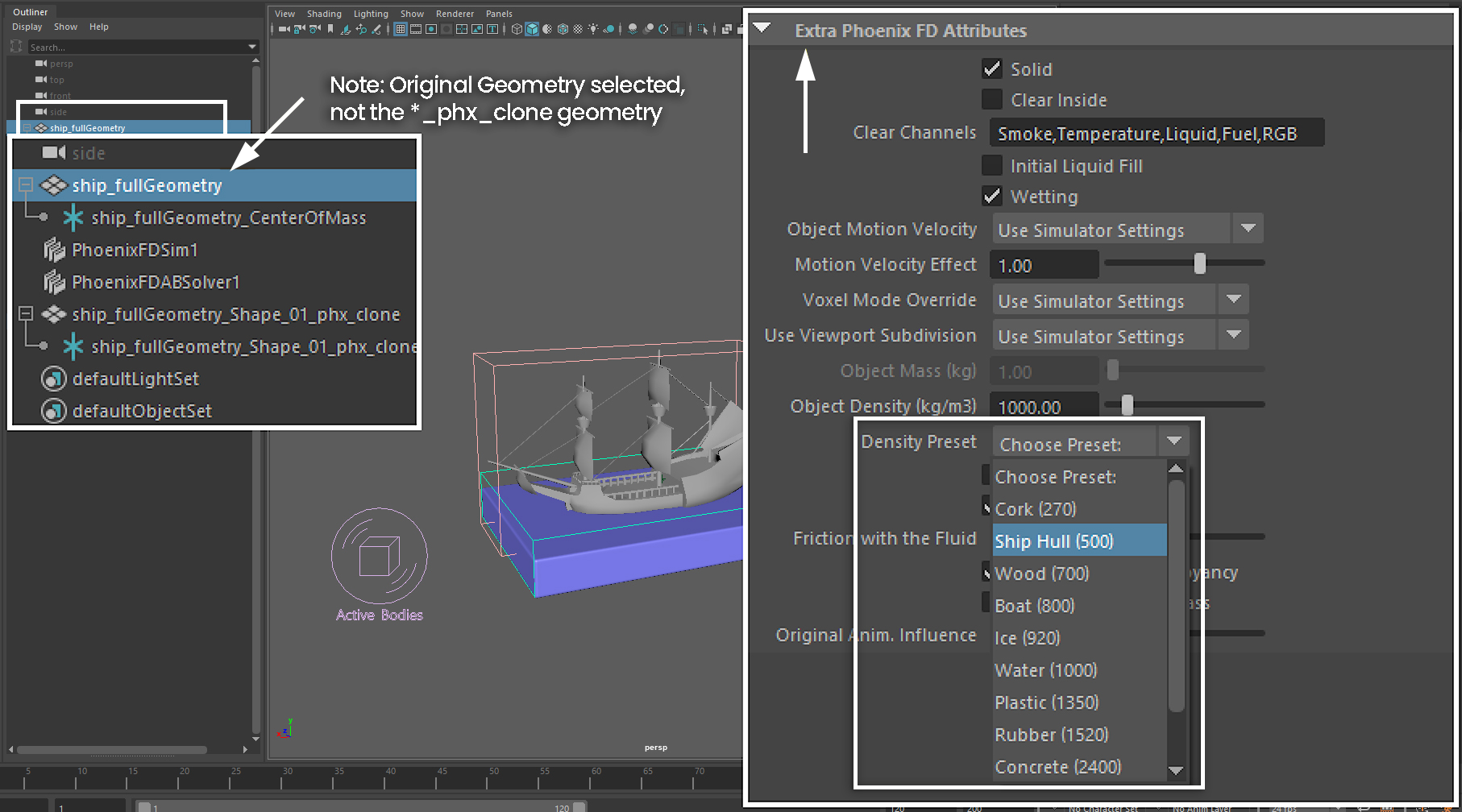Click the Outliner Search field
This screenshot has height=812, width=1462.
(x=137, y=47)
